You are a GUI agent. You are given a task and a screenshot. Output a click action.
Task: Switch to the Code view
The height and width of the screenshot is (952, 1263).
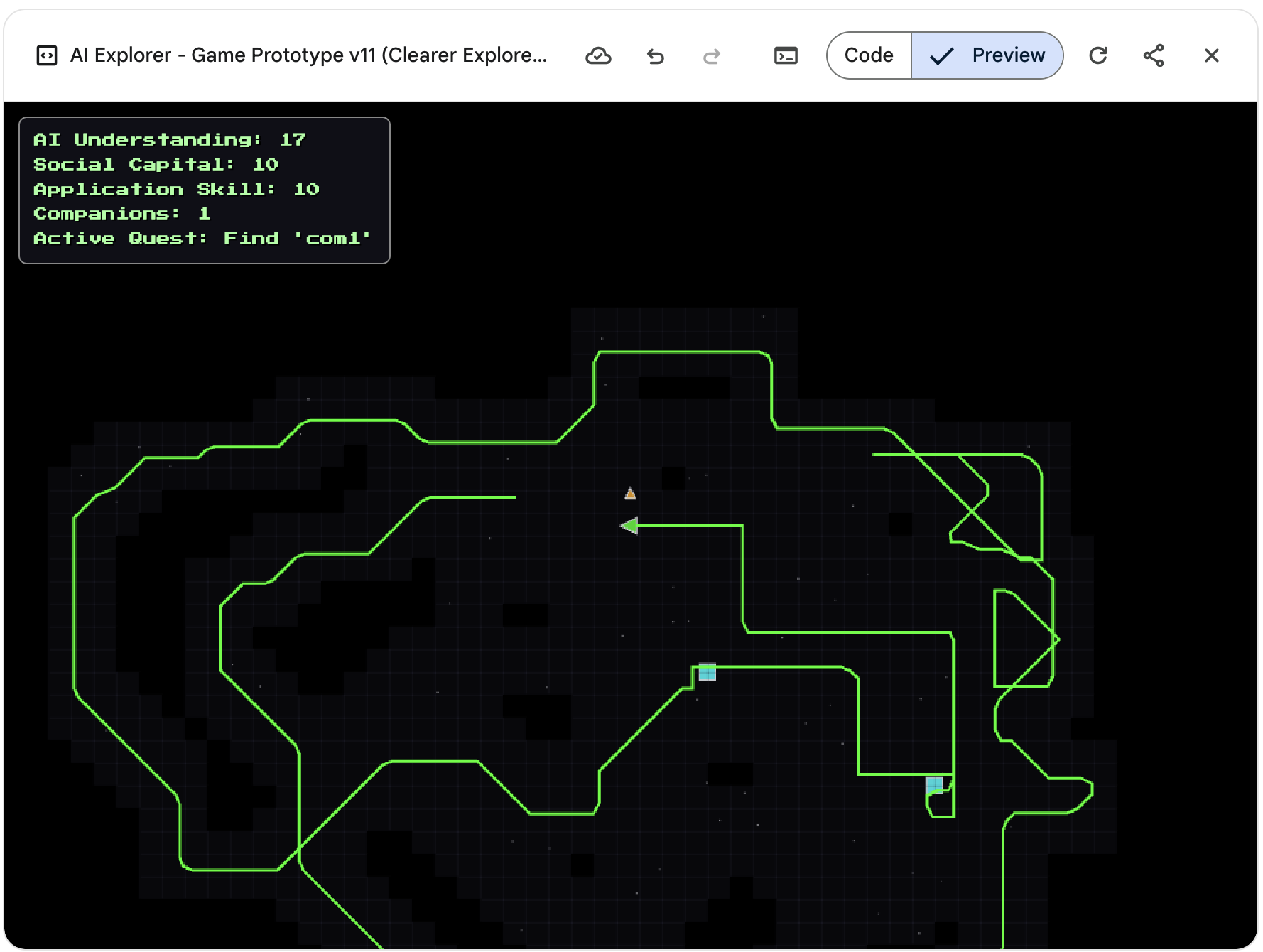click(x=867, y=55)
